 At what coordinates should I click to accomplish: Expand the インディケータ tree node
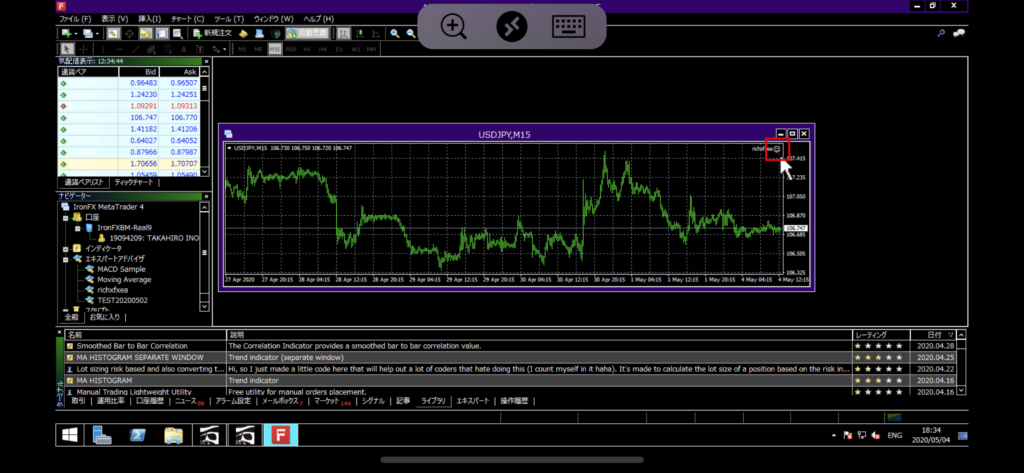point(65,248)
